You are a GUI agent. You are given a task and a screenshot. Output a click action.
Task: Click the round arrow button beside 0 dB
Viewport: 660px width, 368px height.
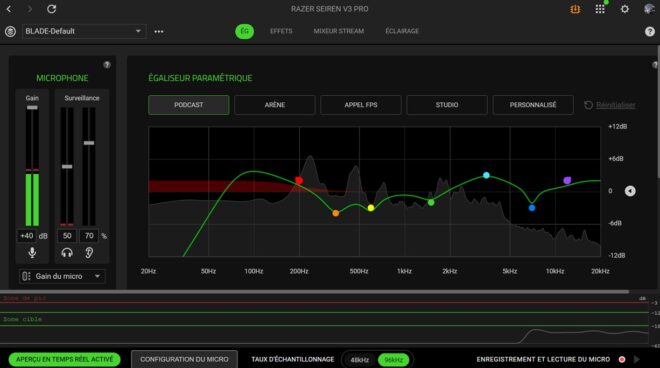coord(630,191)
